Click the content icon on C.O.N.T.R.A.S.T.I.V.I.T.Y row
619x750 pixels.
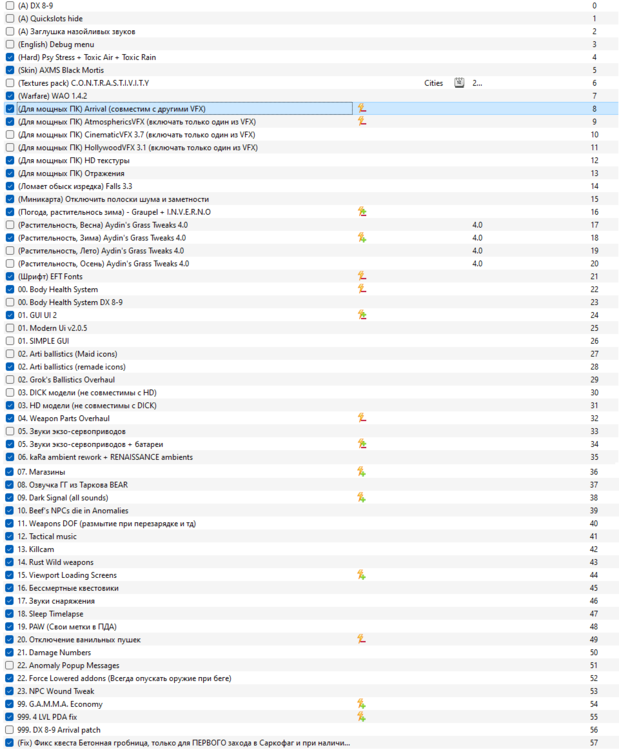459,83
